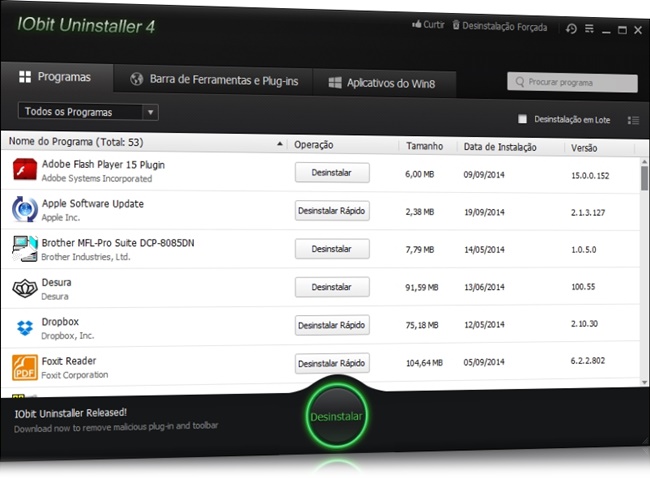Image resolution: width=650 pixels, height=478 pixels.
Task: Sort by Nome do Programa arrow
Action: tap(280, 144)
